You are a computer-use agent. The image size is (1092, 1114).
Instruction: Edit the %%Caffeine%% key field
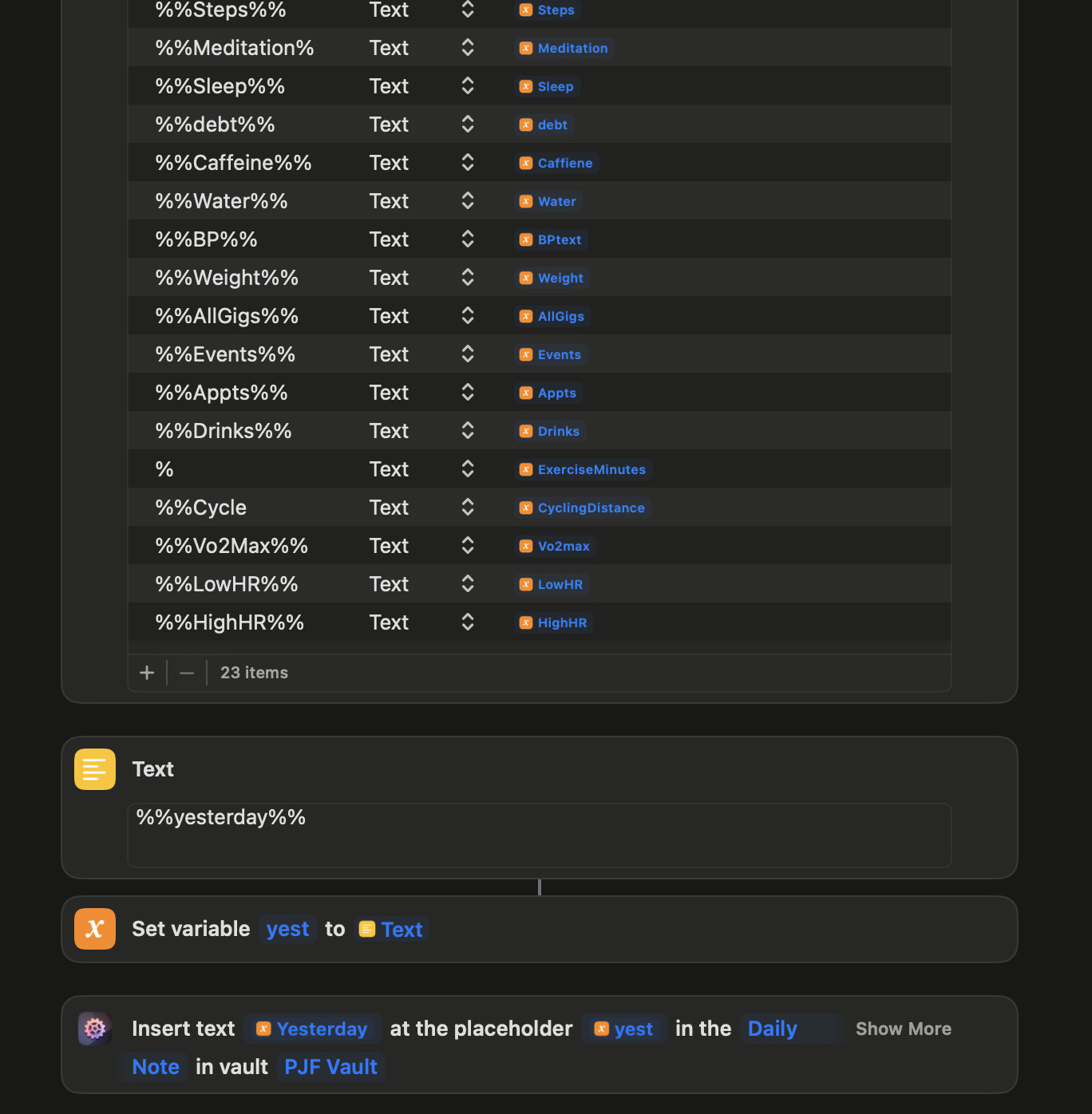[233, 163]
